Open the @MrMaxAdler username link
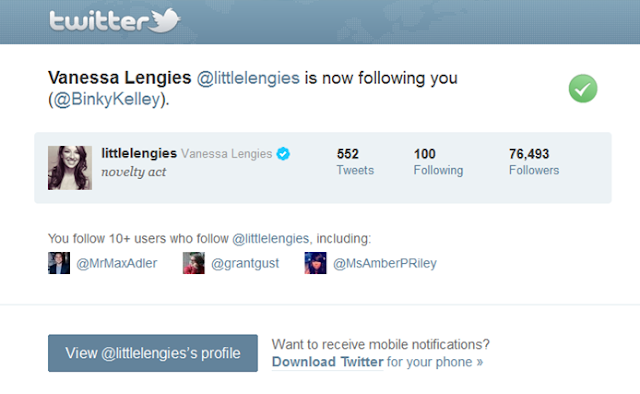 117,263
